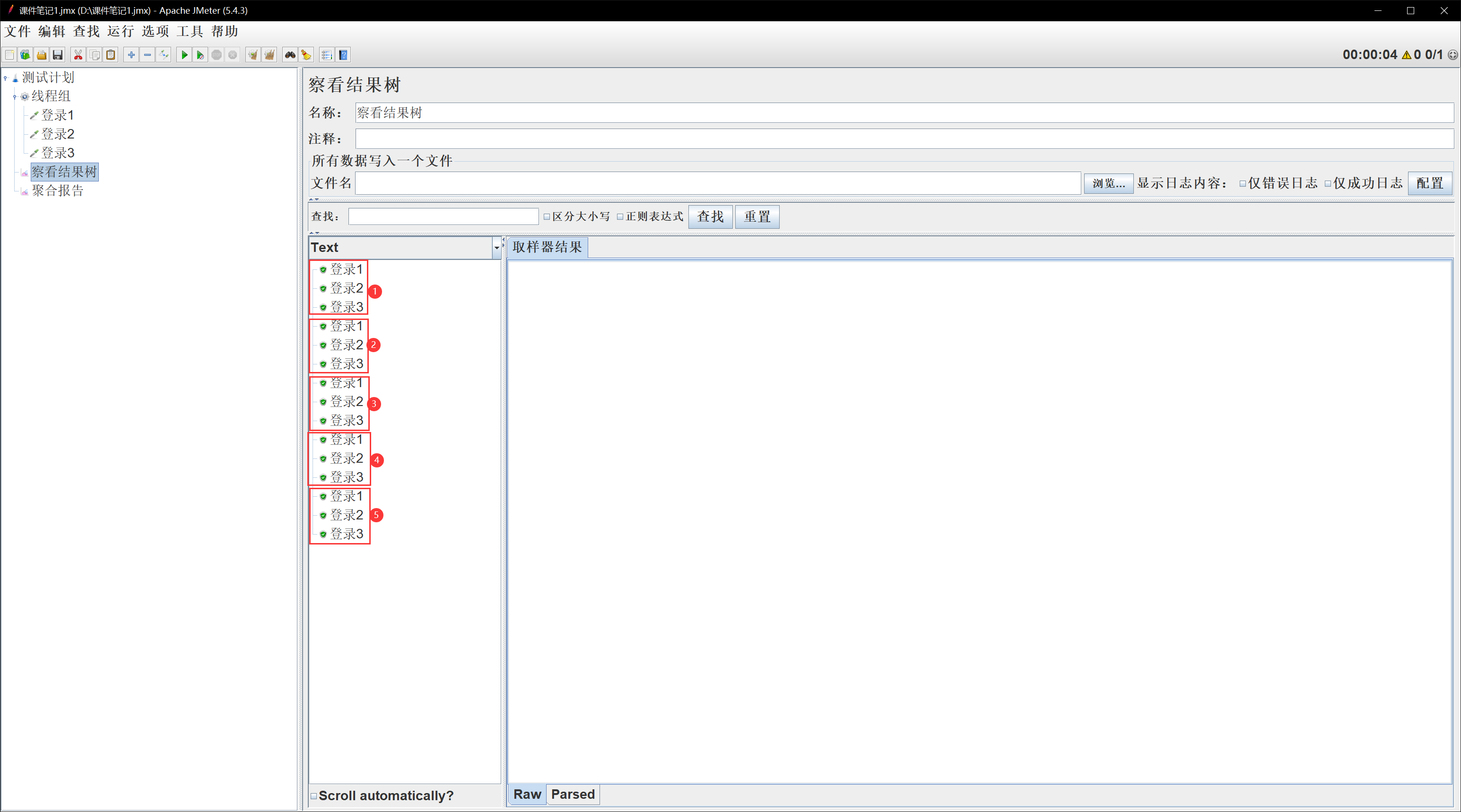Collapse the 线程组 tree node
The height and width of the screenshot is (812, 1461).
(x=15, y=97)
